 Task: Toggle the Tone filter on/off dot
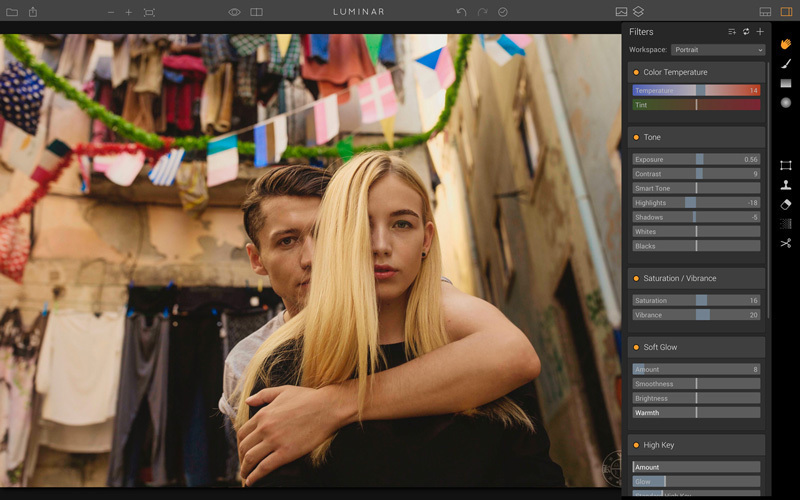pos(636,137)
